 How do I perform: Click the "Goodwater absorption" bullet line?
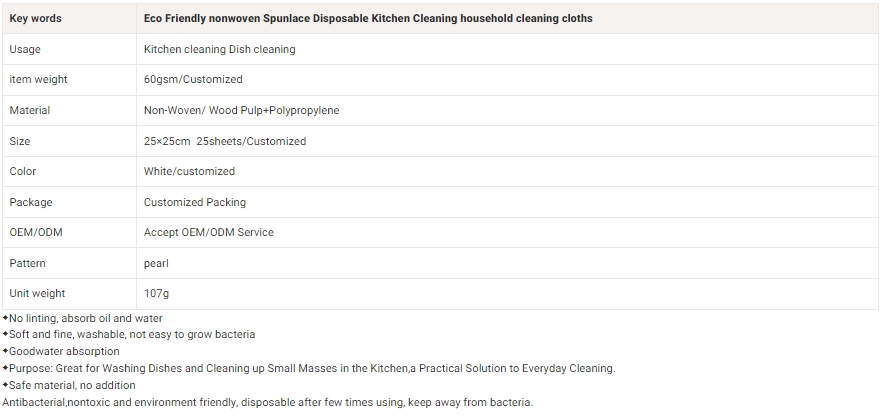(x=64, y=351)
